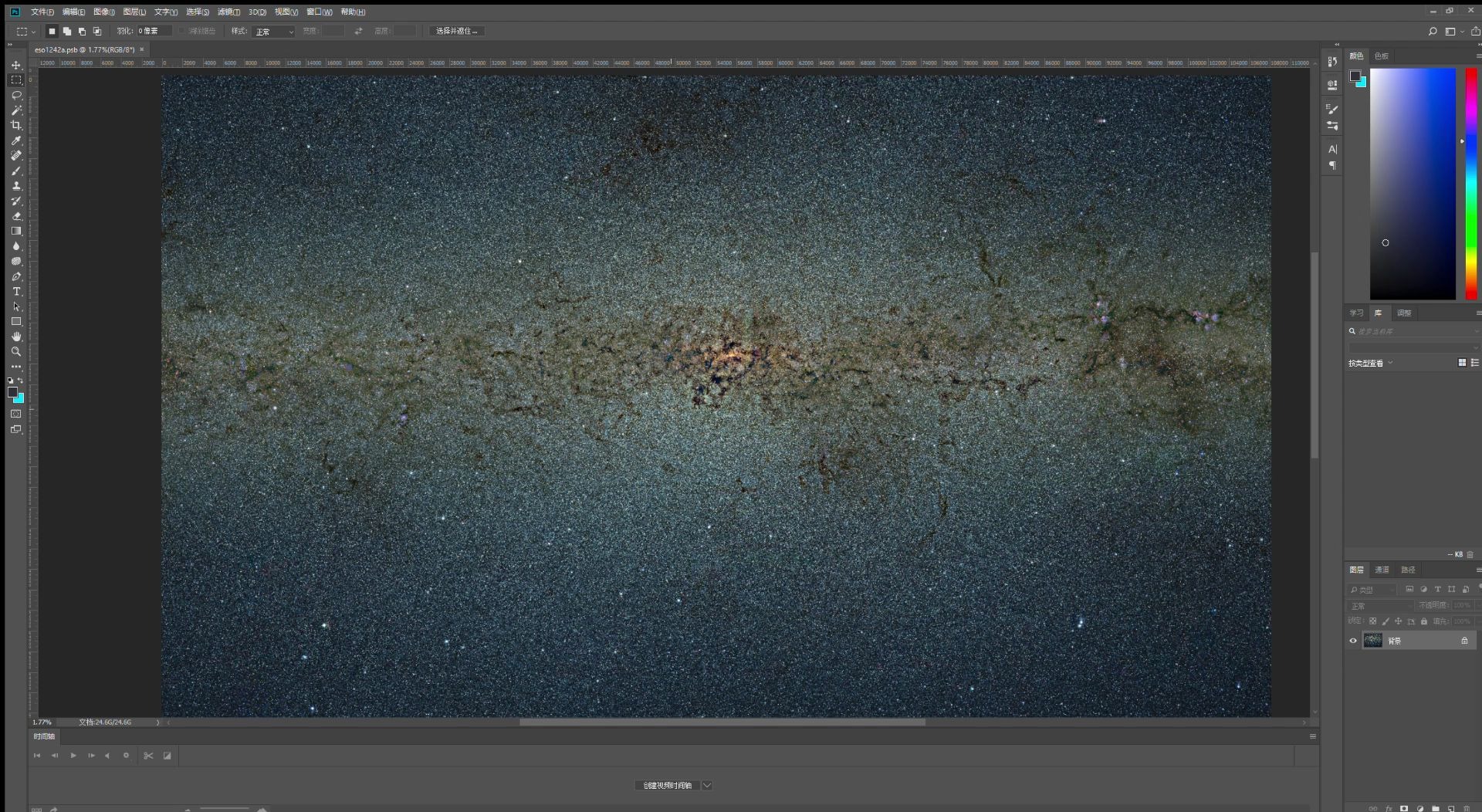1482x812 pixels.
Task: Select the Clone Stamp tool
Action: click(16, 186)
